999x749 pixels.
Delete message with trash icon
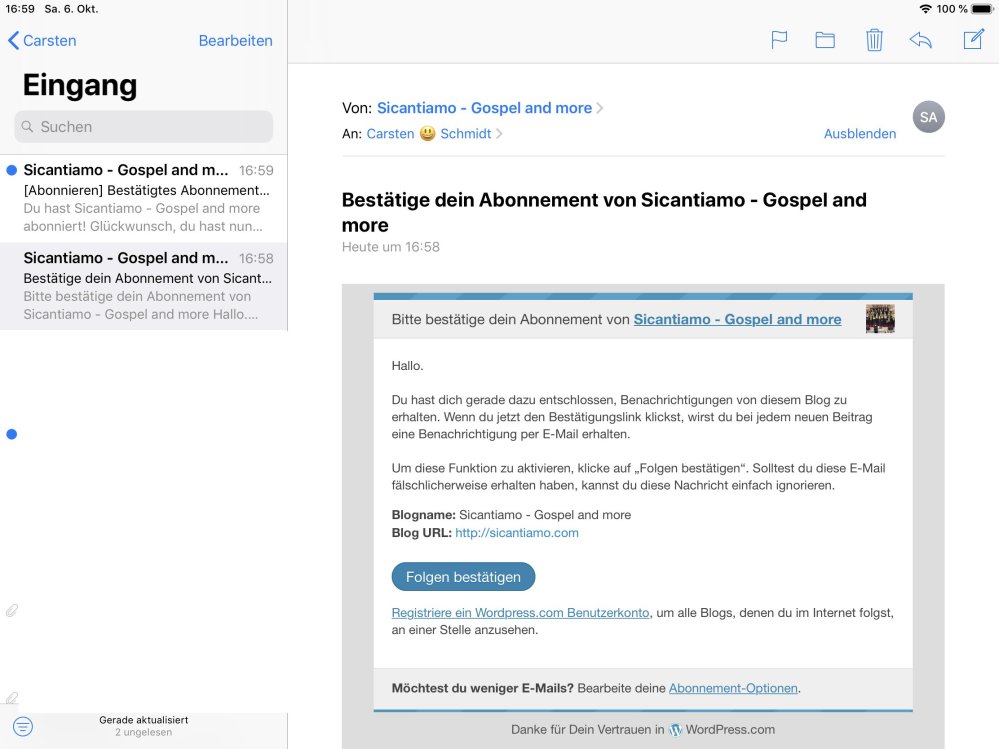[874, 40]
